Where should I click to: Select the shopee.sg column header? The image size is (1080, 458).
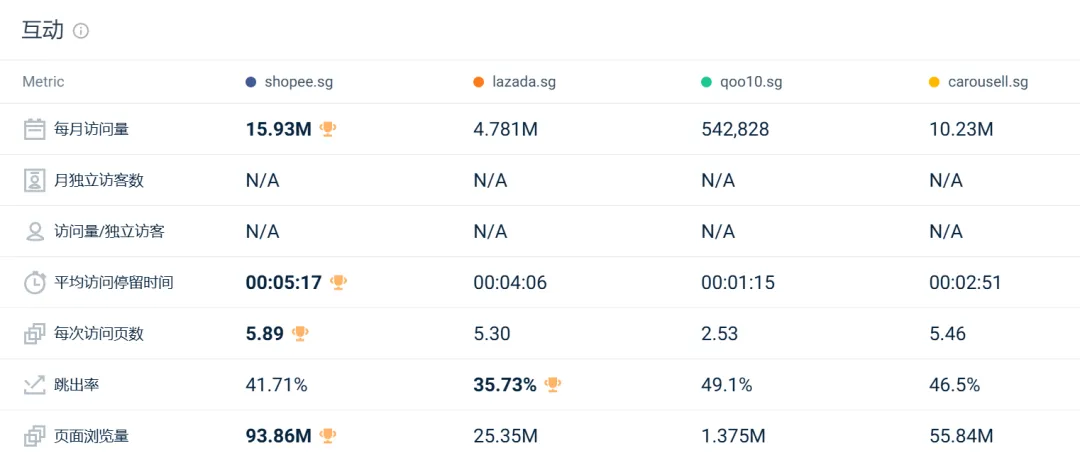click(x=299, y=82)
